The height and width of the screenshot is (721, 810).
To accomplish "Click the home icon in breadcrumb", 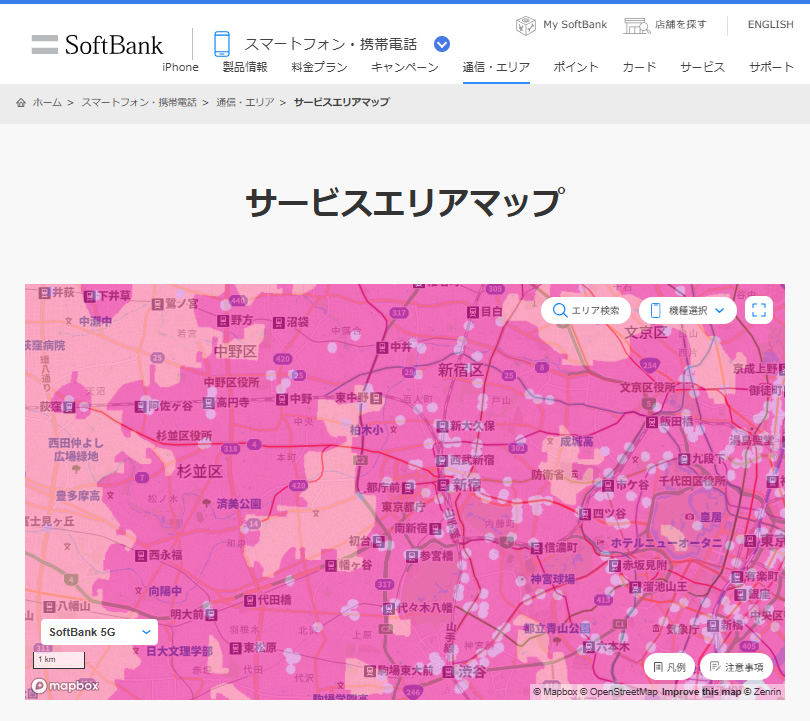I will [21, 103].
